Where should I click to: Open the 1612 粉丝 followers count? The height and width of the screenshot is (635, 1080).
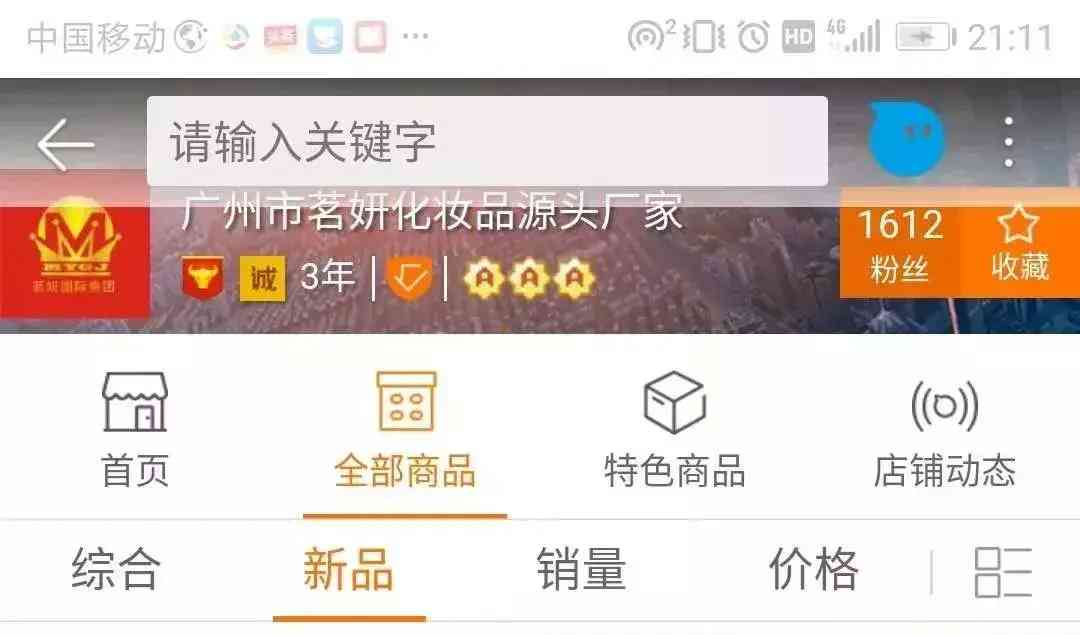(x=900, y=244)
